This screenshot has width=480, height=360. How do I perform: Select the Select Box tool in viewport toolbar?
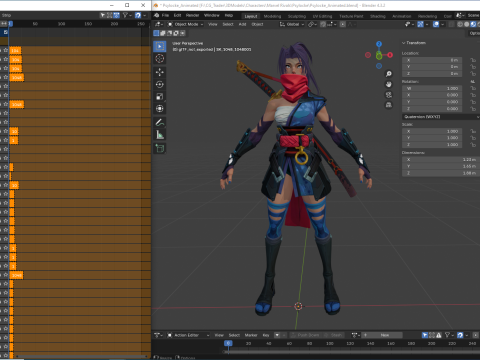click(160, 46)
